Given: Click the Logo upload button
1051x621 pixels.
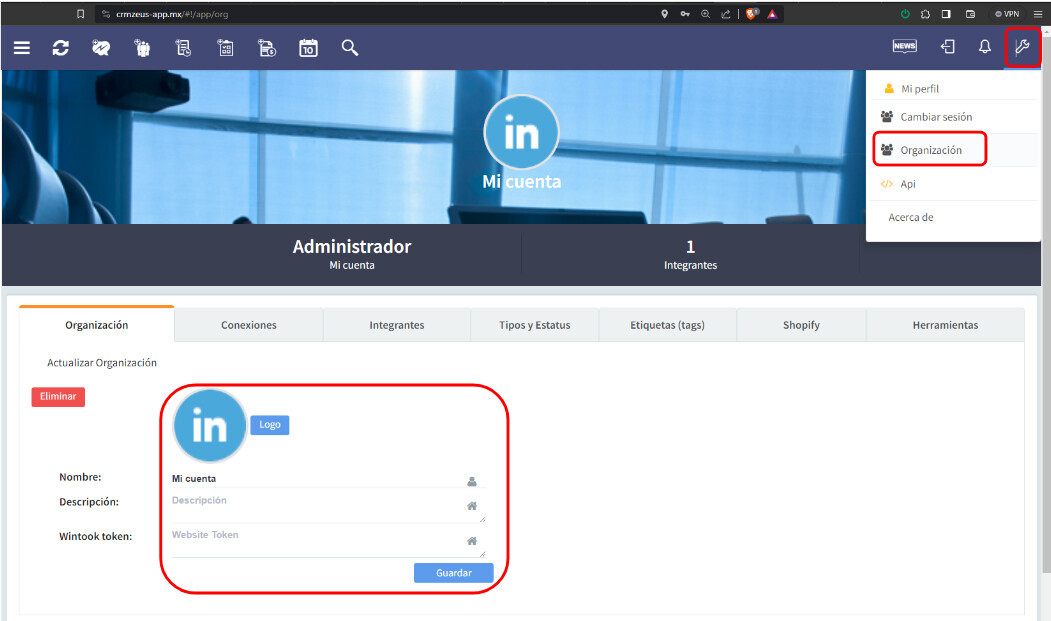Looking at the screenshot, I should tap(269, 425).
